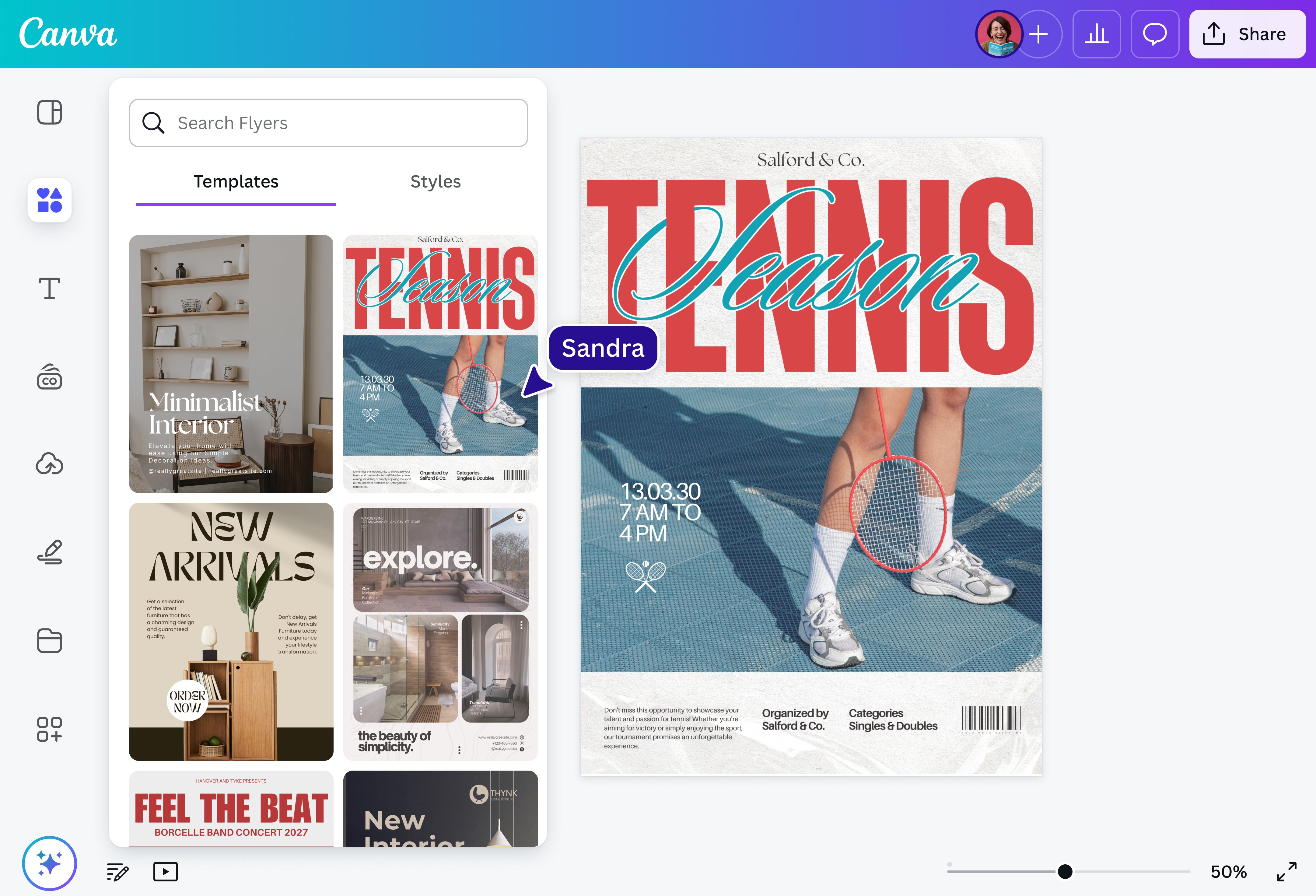Open the Text tool in sidebar

[x=49, y=288]
